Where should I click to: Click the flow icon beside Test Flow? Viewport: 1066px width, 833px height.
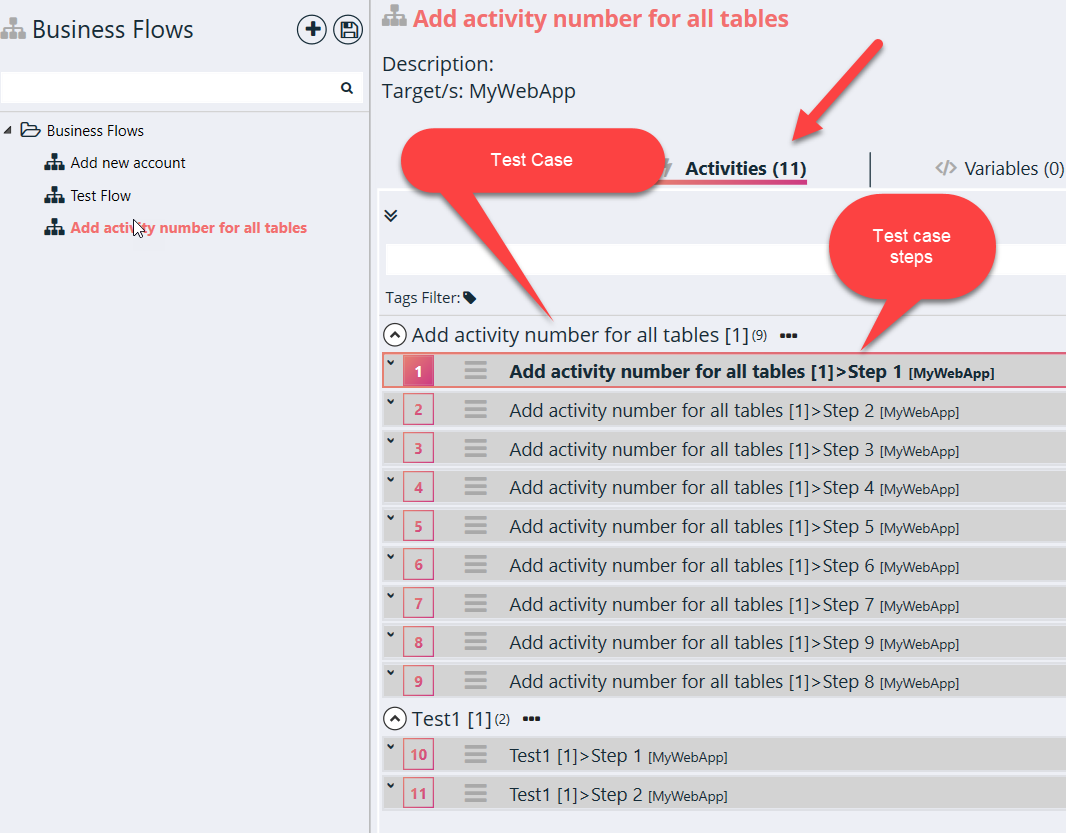pyautogui.click(x=53, y=195)
